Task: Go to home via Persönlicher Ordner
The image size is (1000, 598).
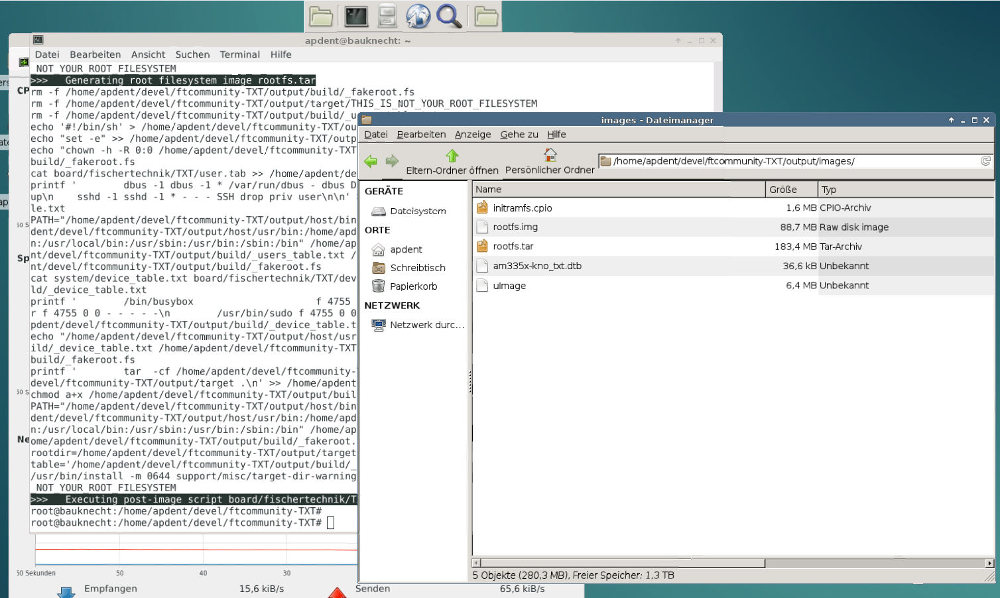Action: [x=549, y=162]
